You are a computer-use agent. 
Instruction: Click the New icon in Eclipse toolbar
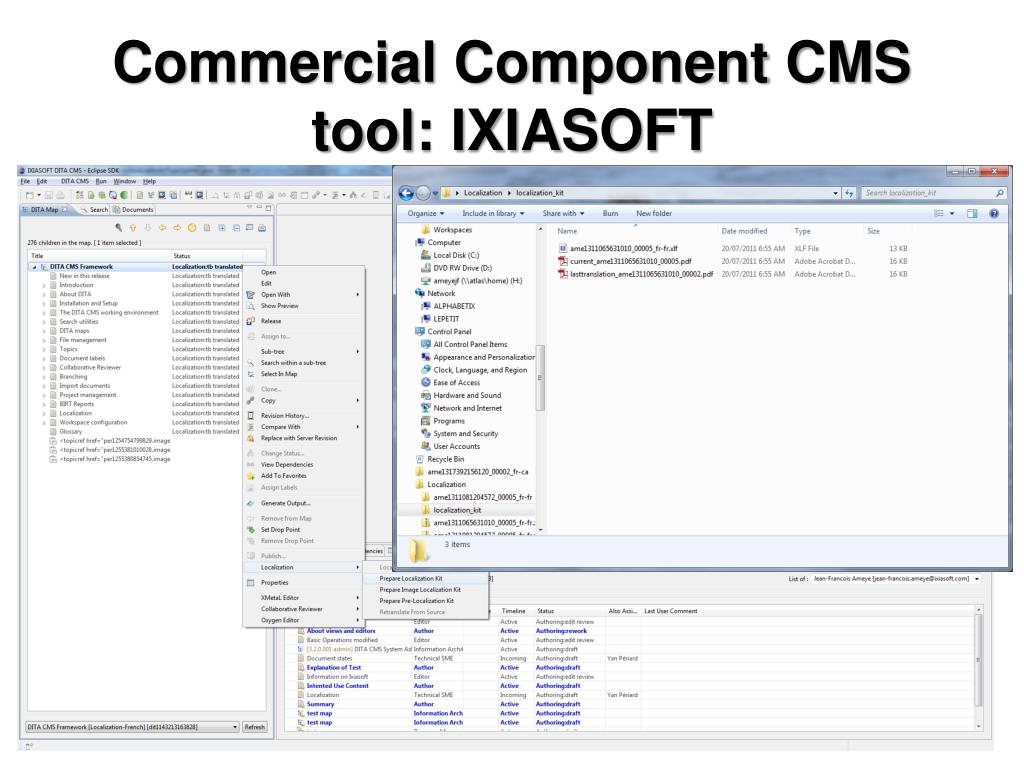coord(29,195)
